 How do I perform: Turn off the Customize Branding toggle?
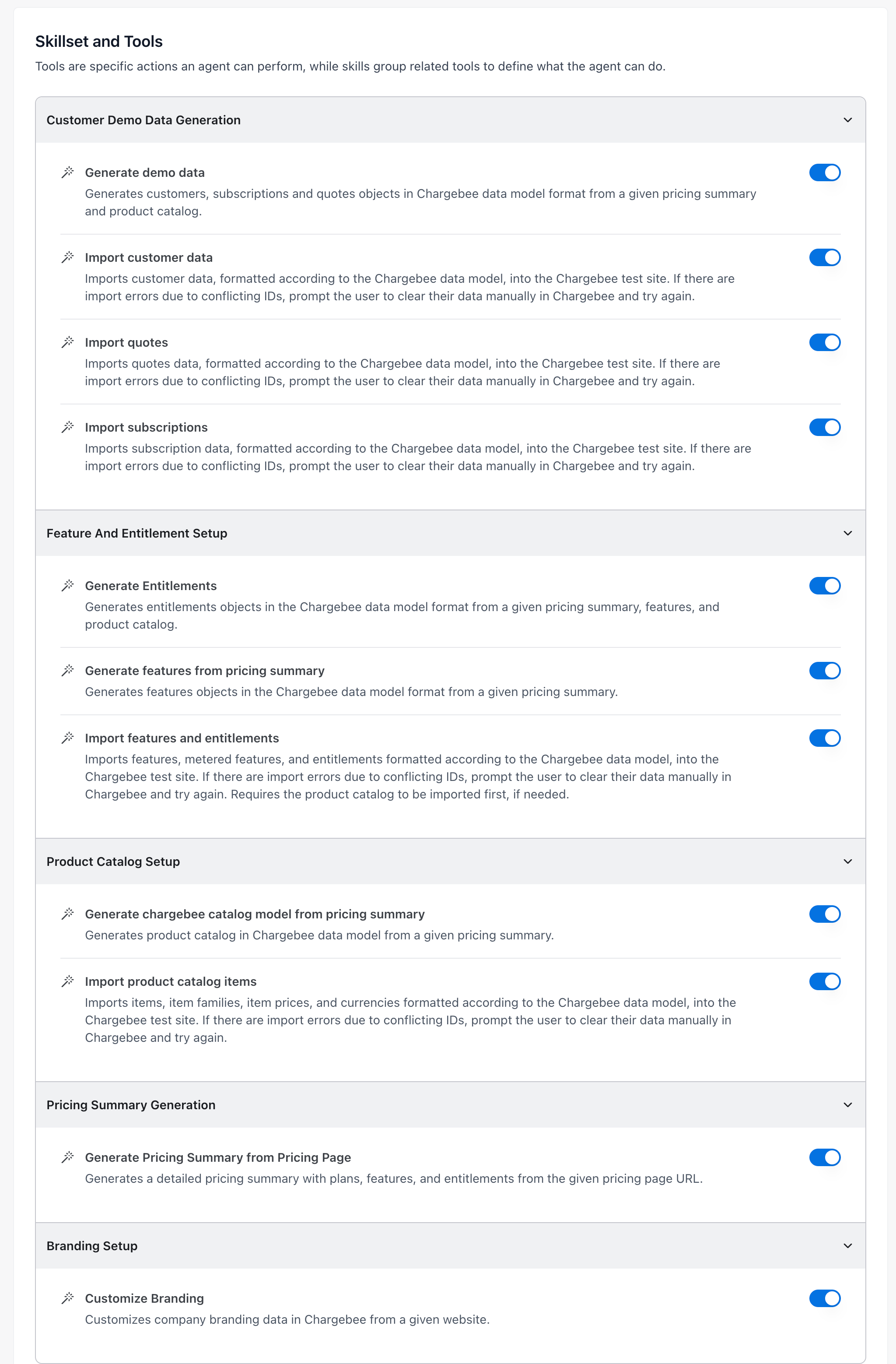tap(824, 1298)
